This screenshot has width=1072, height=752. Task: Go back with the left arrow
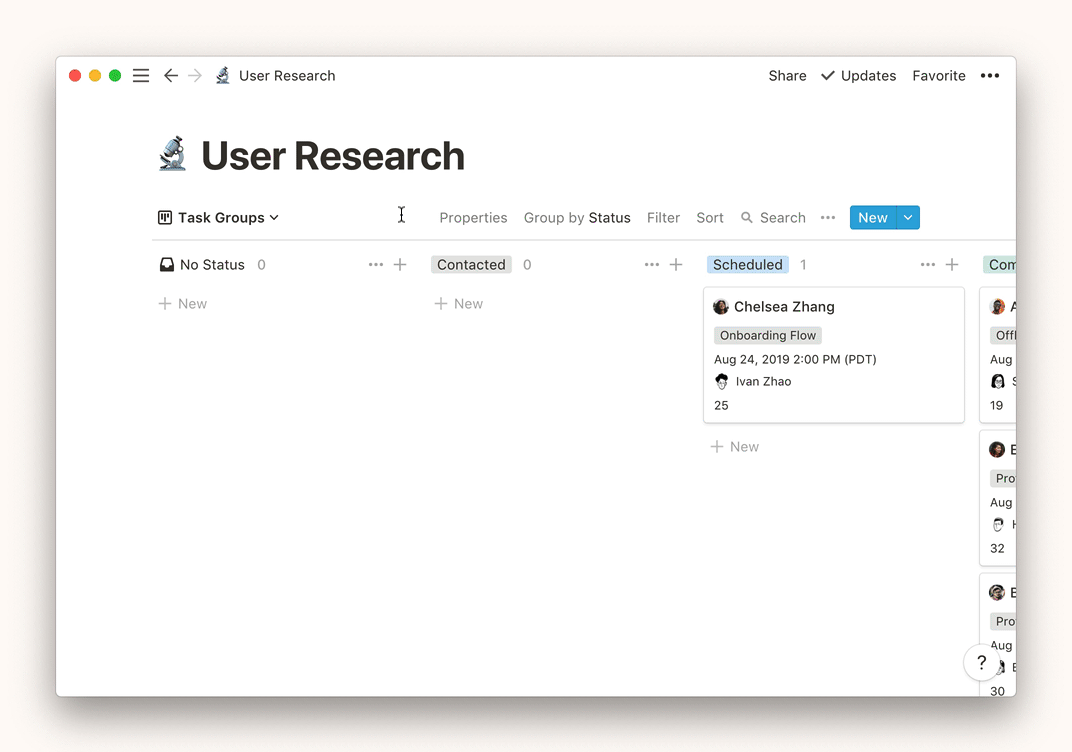[171, 76]
